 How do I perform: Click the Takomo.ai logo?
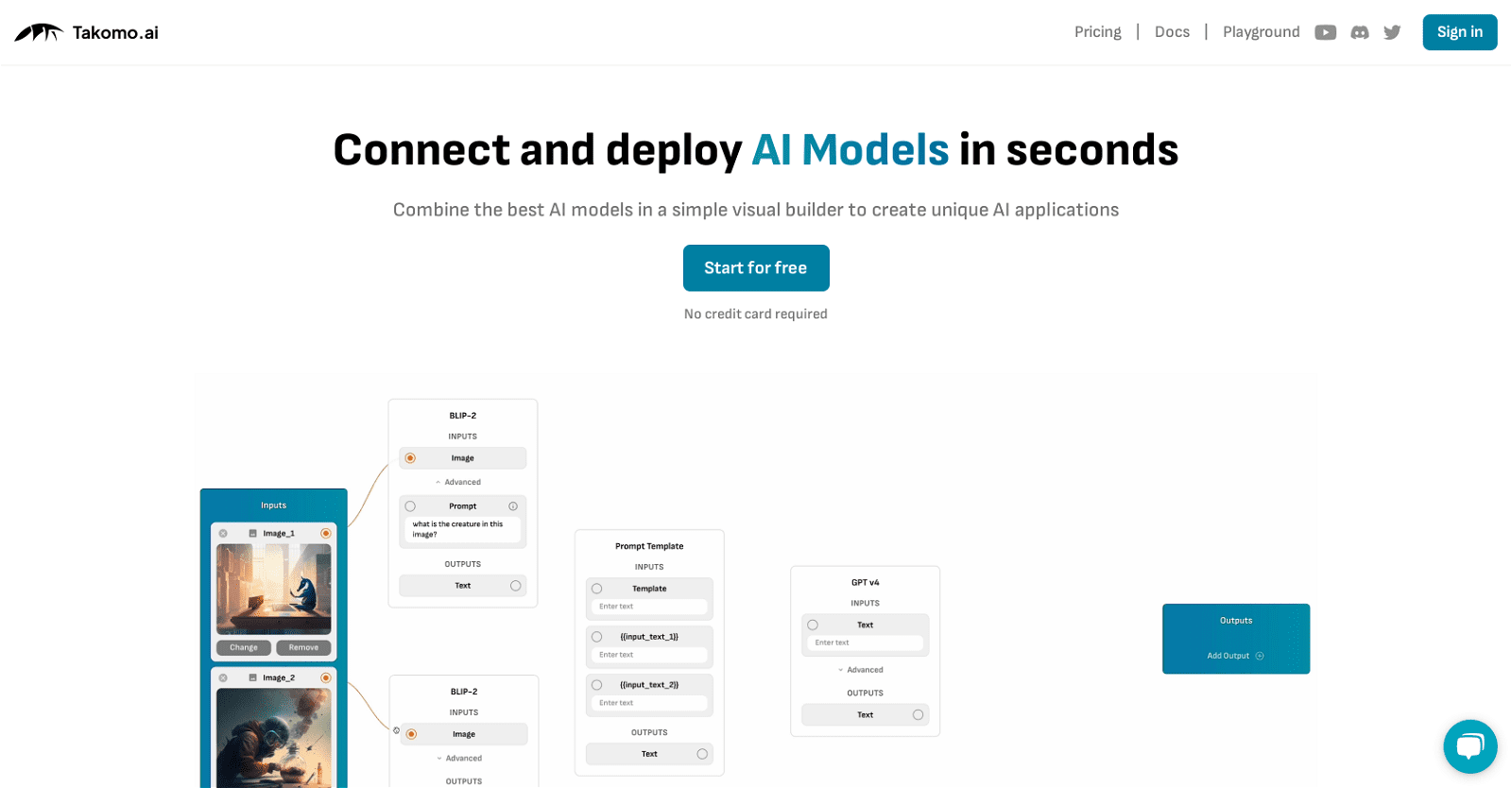click(x=87, y=32)
